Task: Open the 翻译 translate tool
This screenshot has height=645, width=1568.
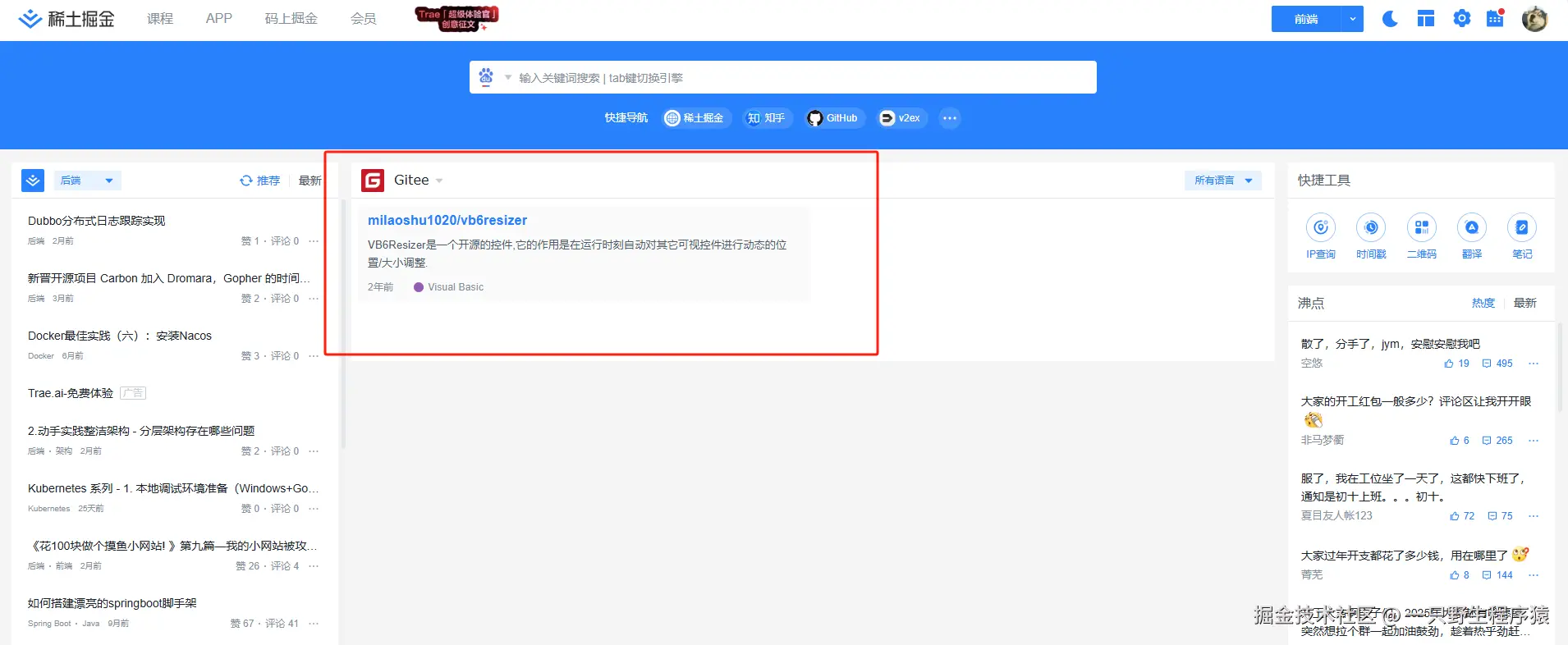Action: [x=1472, y=228]
